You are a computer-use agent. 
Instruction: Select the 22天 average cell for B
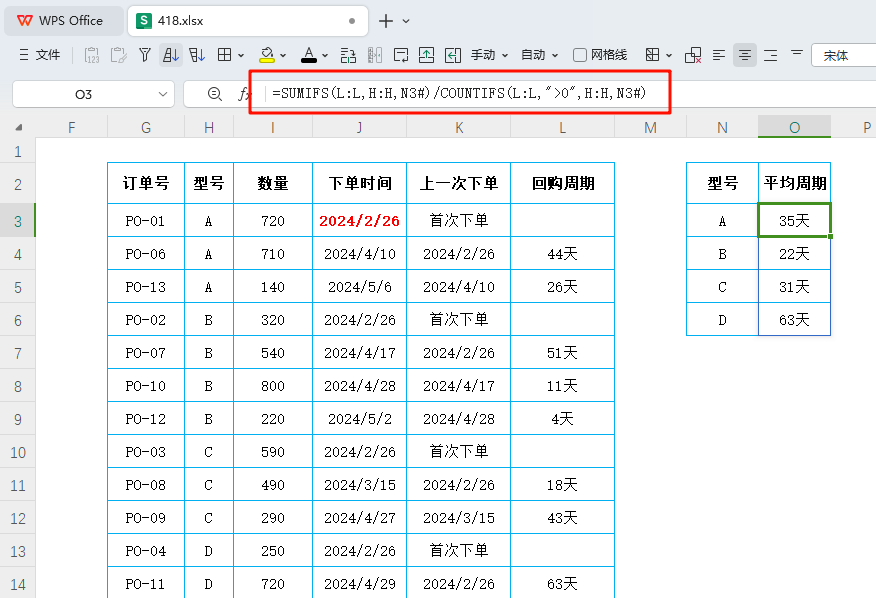pyautogui.click(x=794, y=254)
